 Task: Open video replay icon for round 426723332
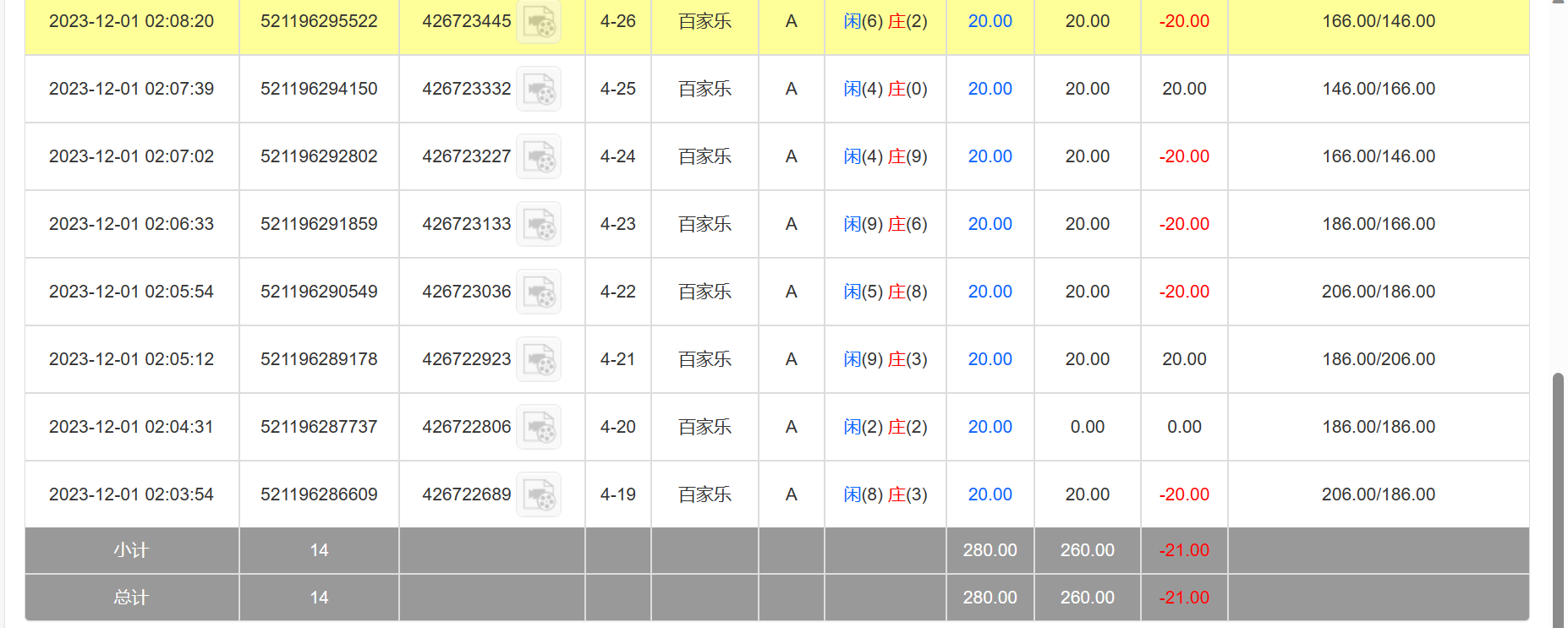click(x=539, y=90)
